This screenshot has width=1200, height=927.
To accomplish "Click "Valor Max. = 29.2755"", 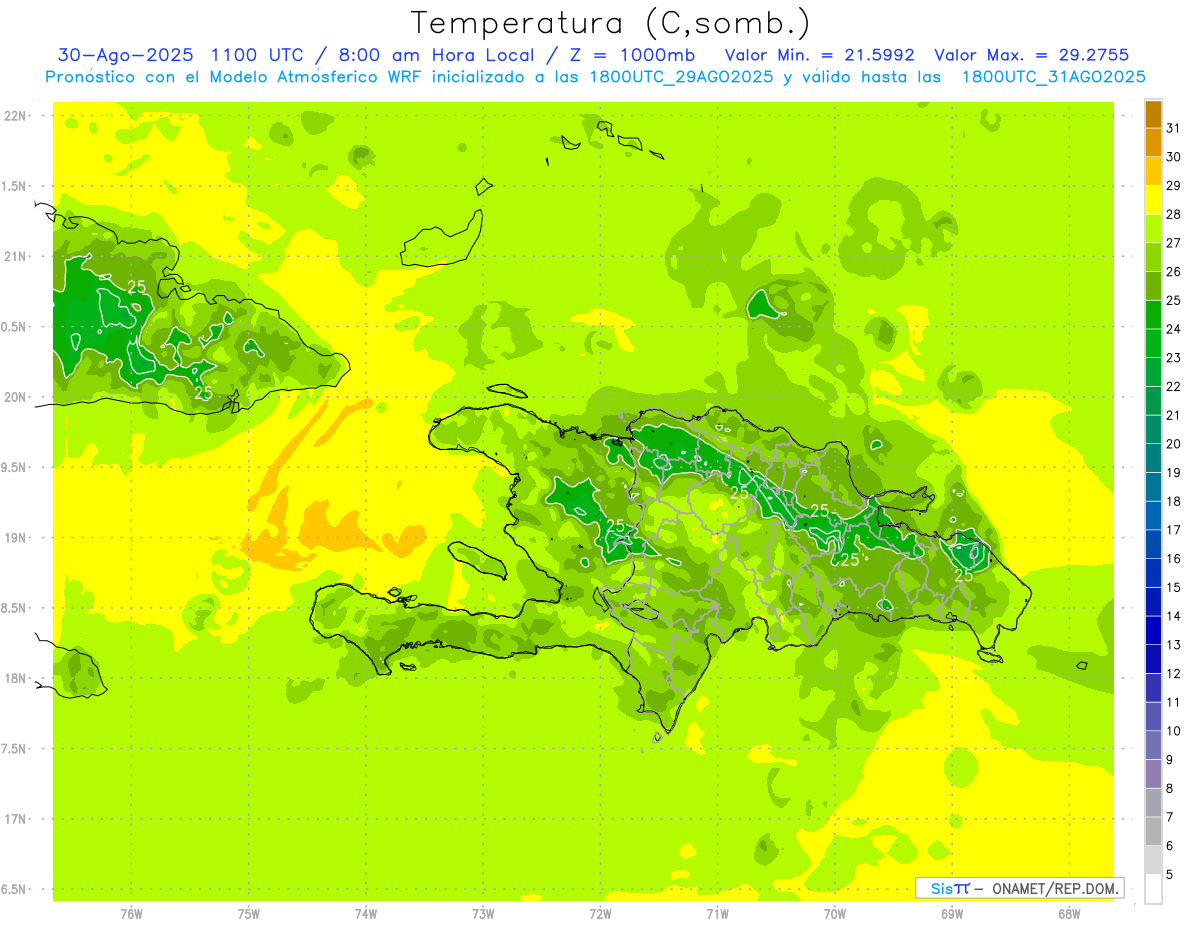I will pyautogui.click(x=1032, y=55).
